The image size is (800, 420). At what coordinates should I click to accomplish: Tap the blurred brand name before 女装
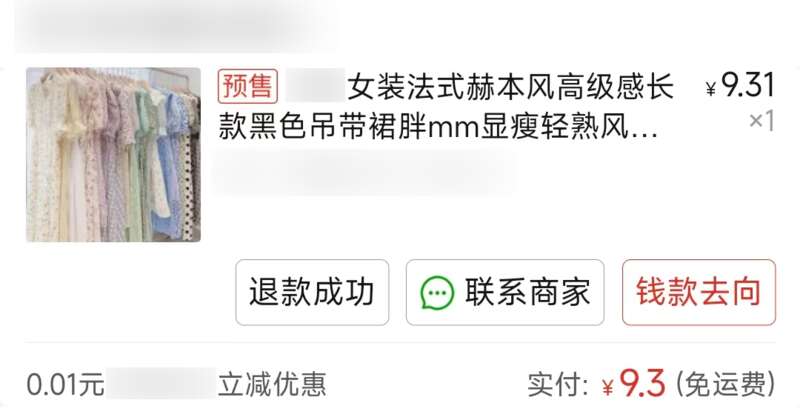315,86
